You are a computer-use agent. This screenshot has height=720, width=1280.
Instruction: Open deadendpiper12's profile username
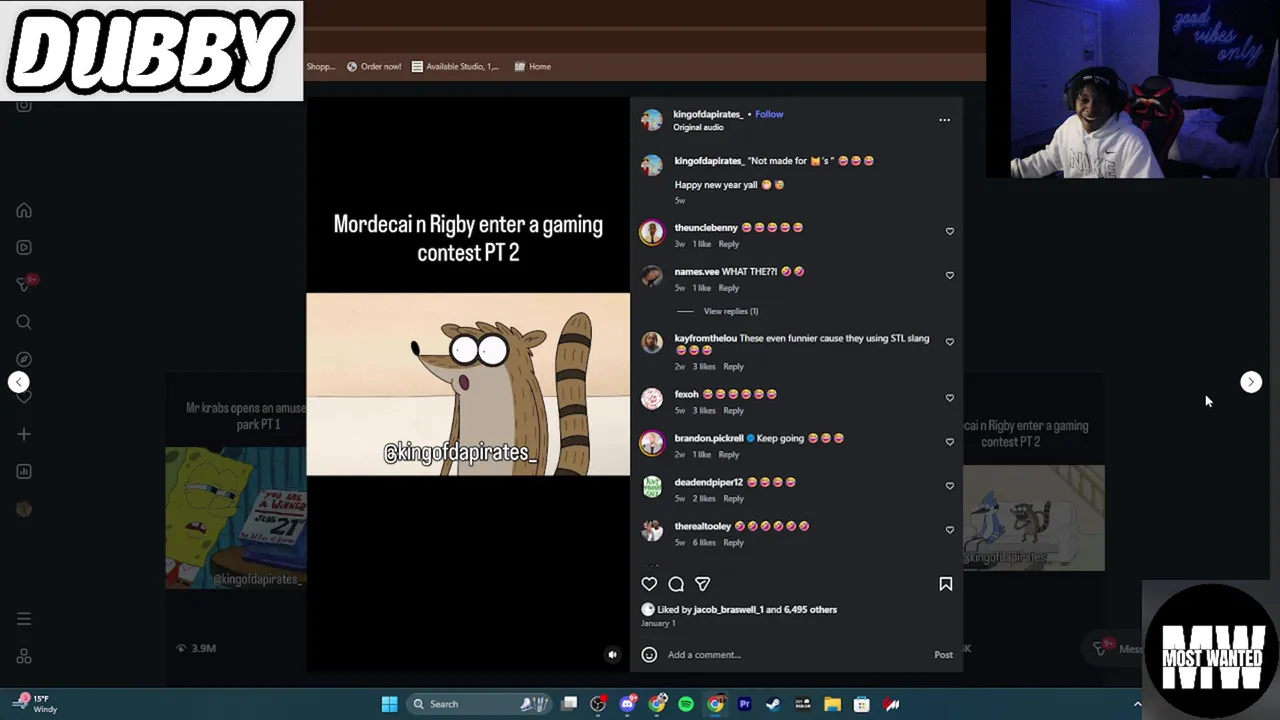(x=709, y=482)
